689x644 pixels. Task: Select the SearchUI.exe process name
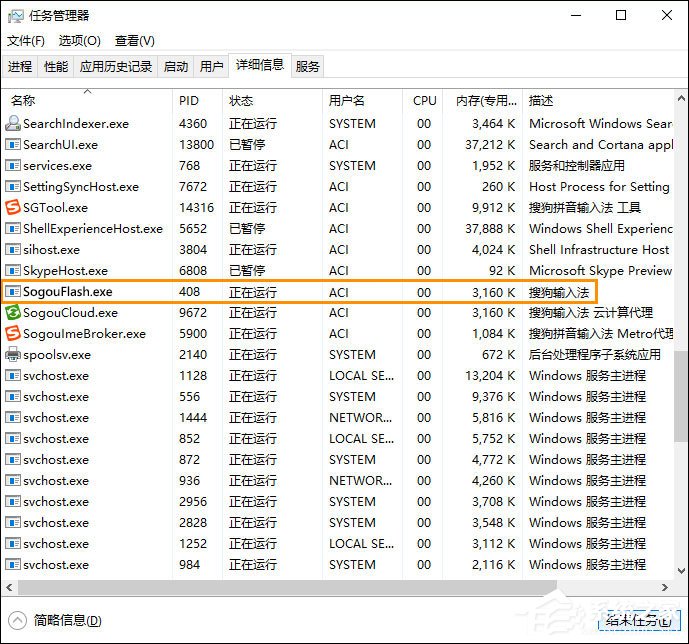tap(61, 145)
